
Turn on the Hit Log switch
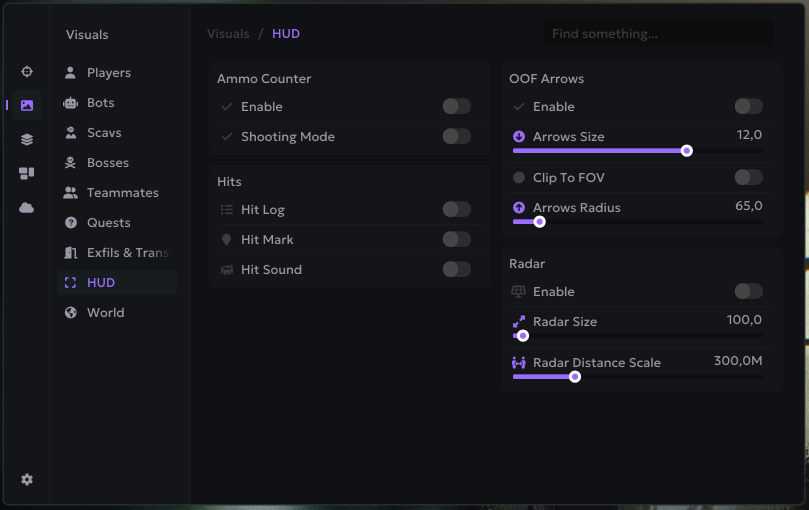(x=456, y=210)
